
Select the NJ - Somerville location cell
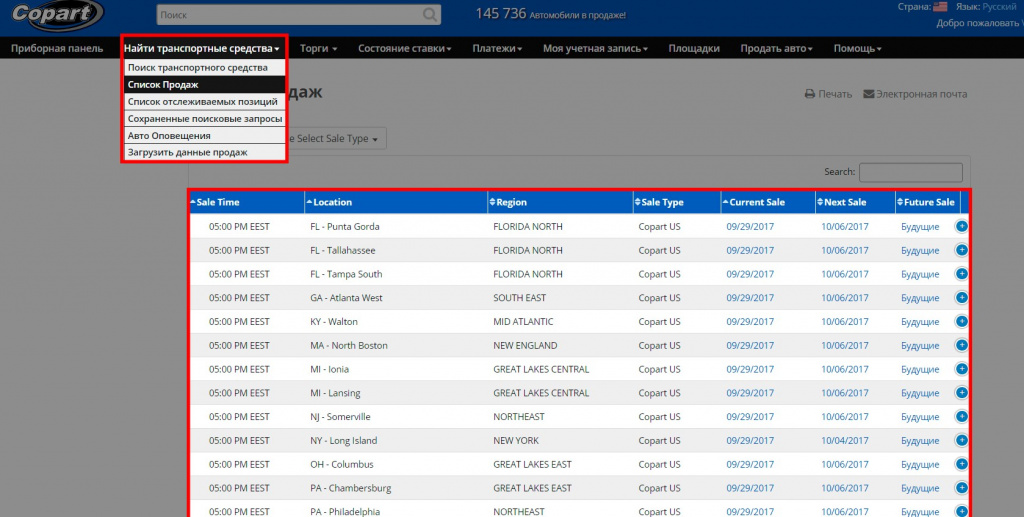(340, 416)
